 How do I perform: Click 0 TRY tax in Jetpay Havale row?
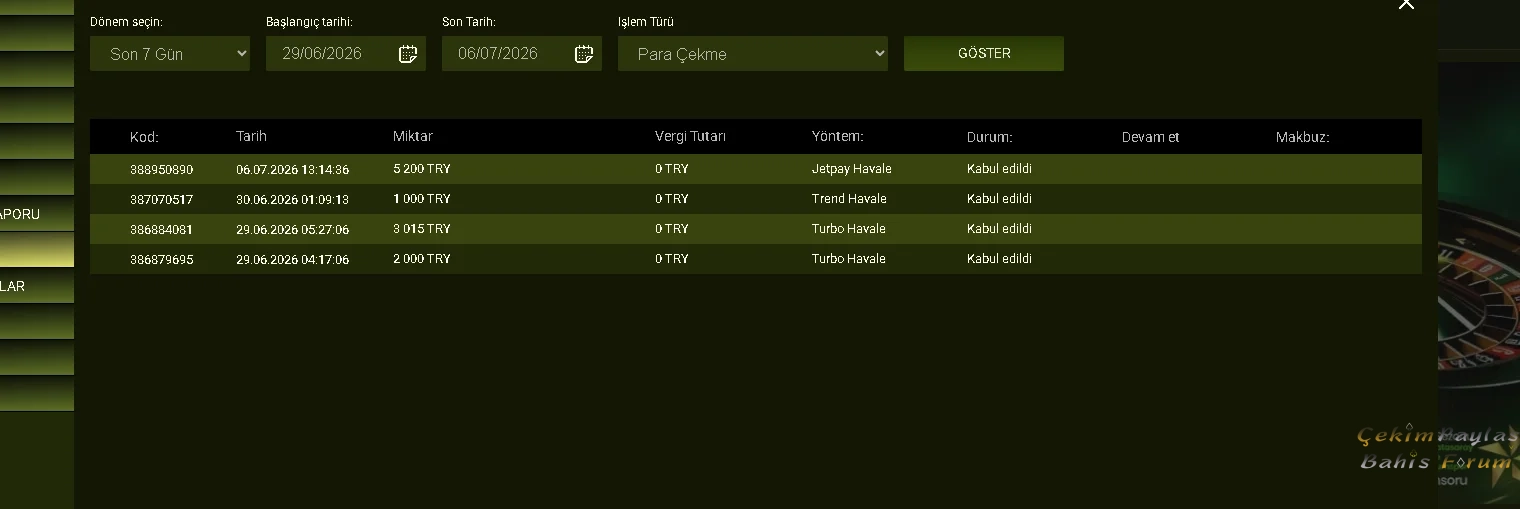click(x=672, y=169)
